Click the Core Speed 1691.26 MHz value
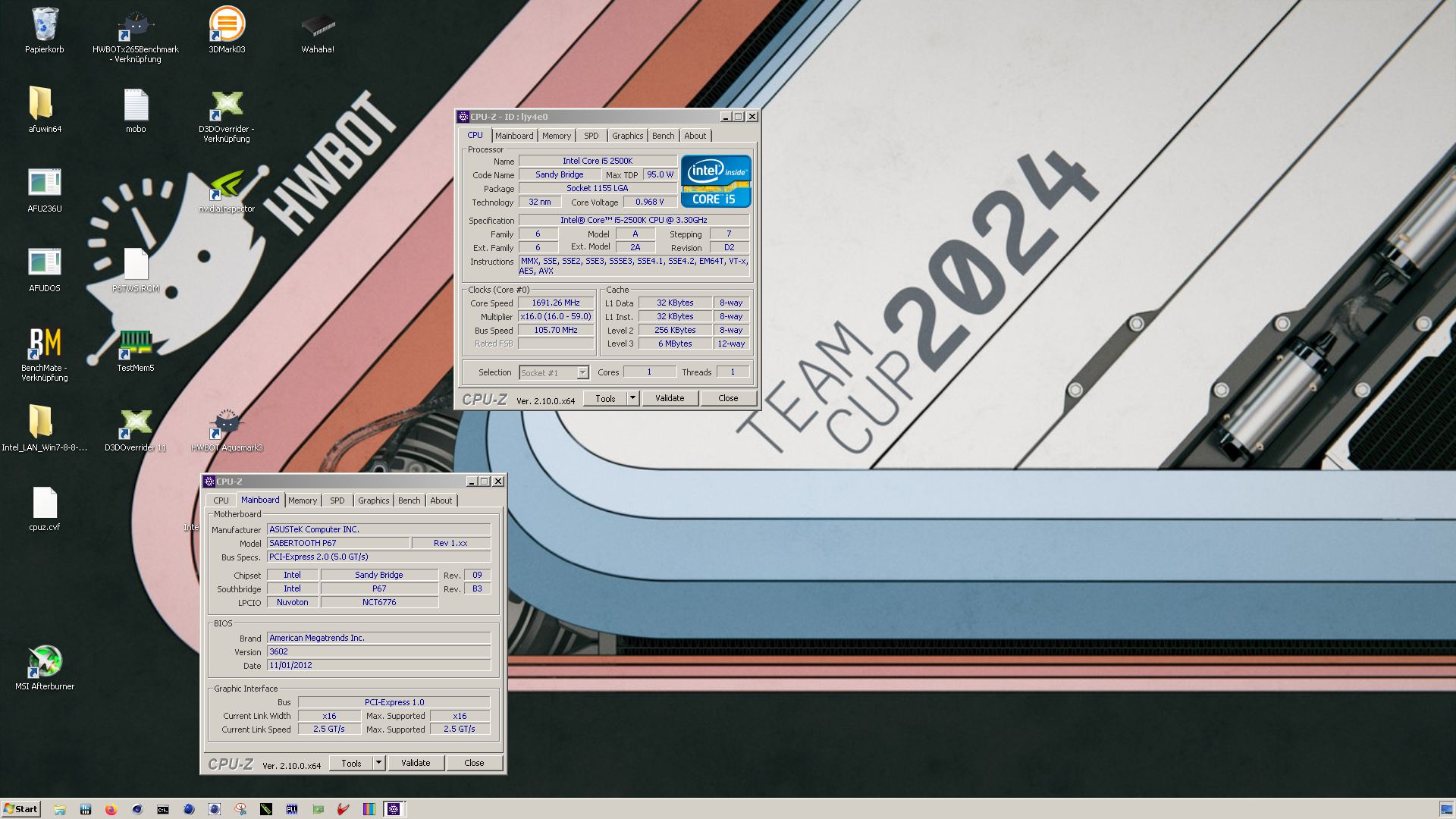This screenshot has height=819, width=1456. click(x=556, y=303)
